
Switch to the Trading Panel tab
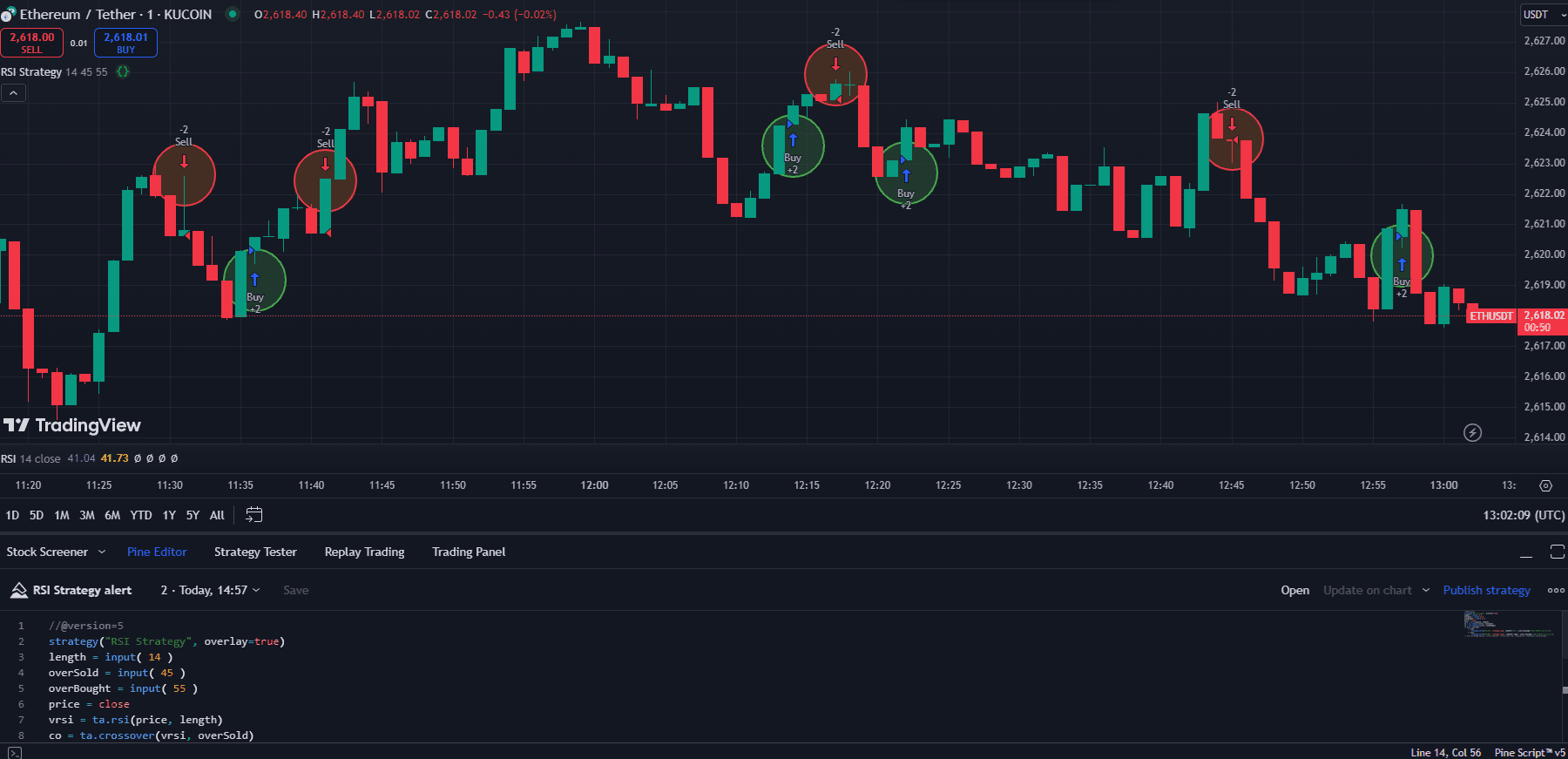pyautogui.click(x=469, y=552)
